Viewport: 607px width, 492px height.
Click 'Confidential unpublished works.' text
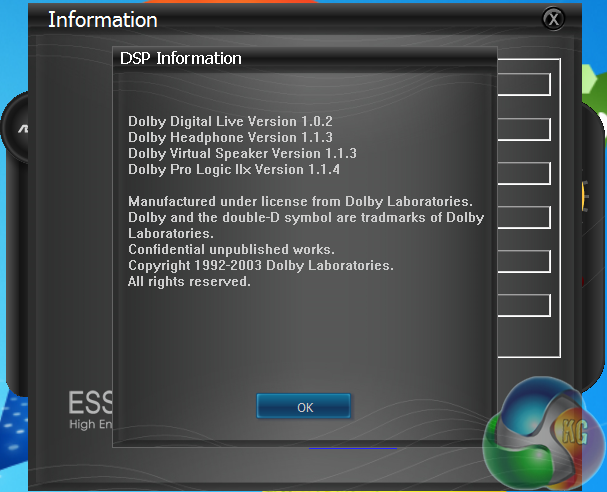click(231, 250)
